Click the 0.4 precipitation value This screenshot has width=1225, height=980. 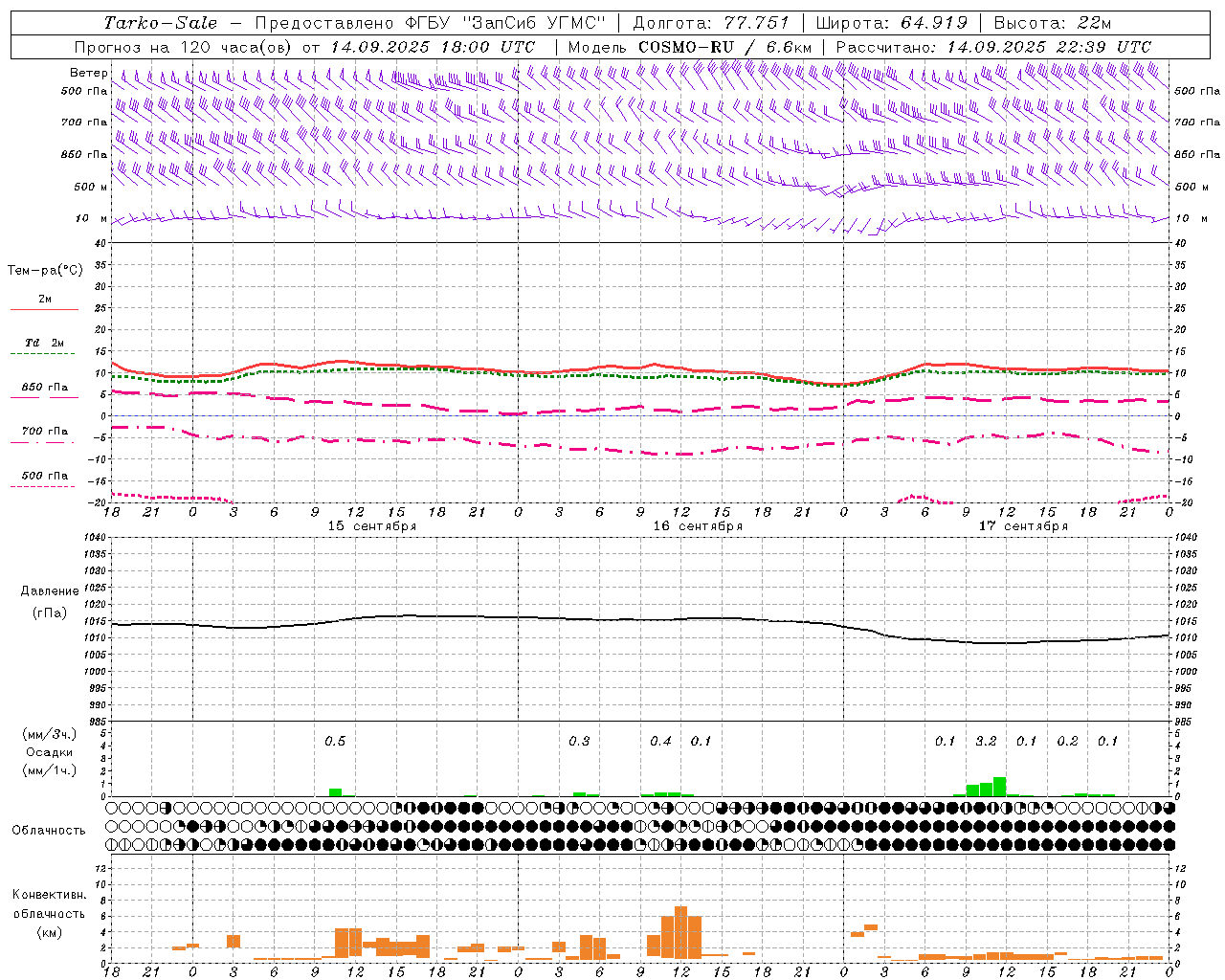click(x=660, y=741)
